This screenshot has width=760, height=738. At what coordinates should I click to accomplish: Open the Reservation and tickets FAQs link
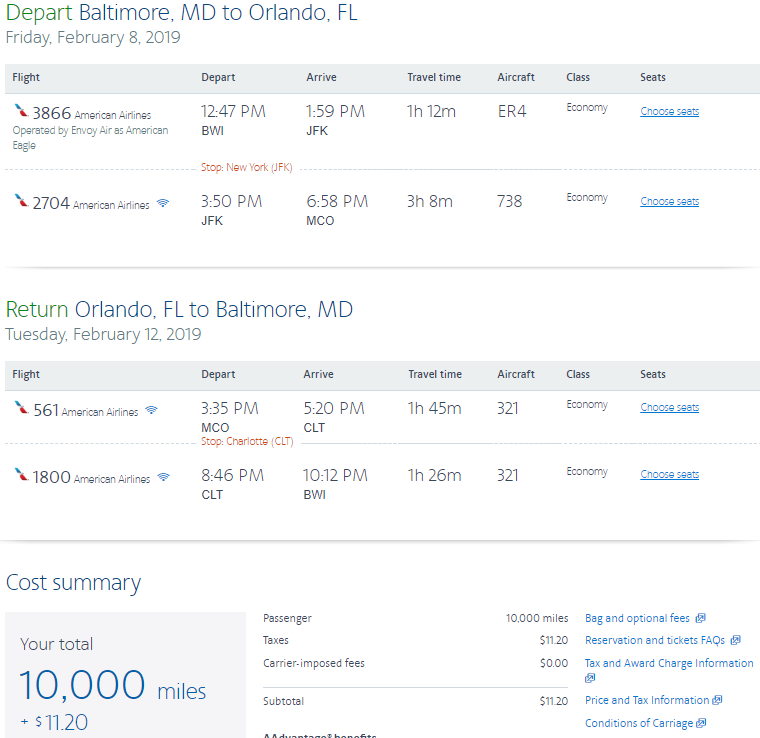click(x=654, y=641)
